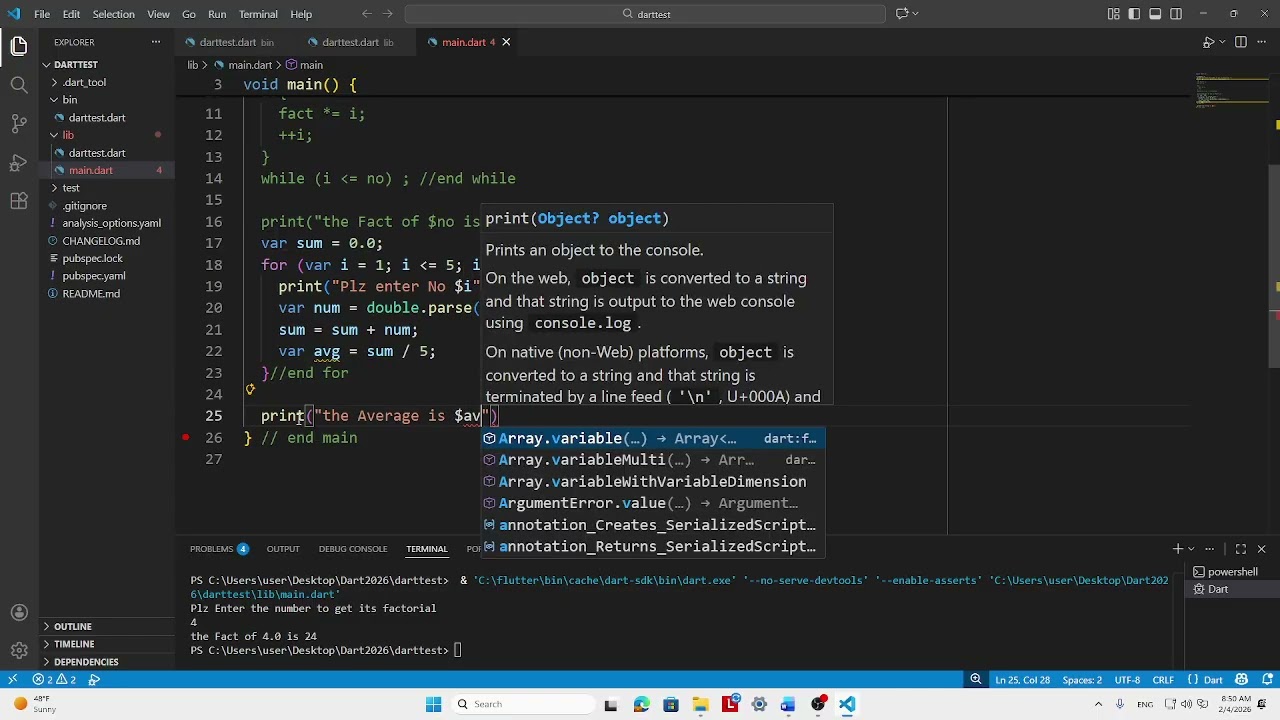1280x720 pixels.
Task: Select the powershell terminal instance
Action: coord(1231,572)
